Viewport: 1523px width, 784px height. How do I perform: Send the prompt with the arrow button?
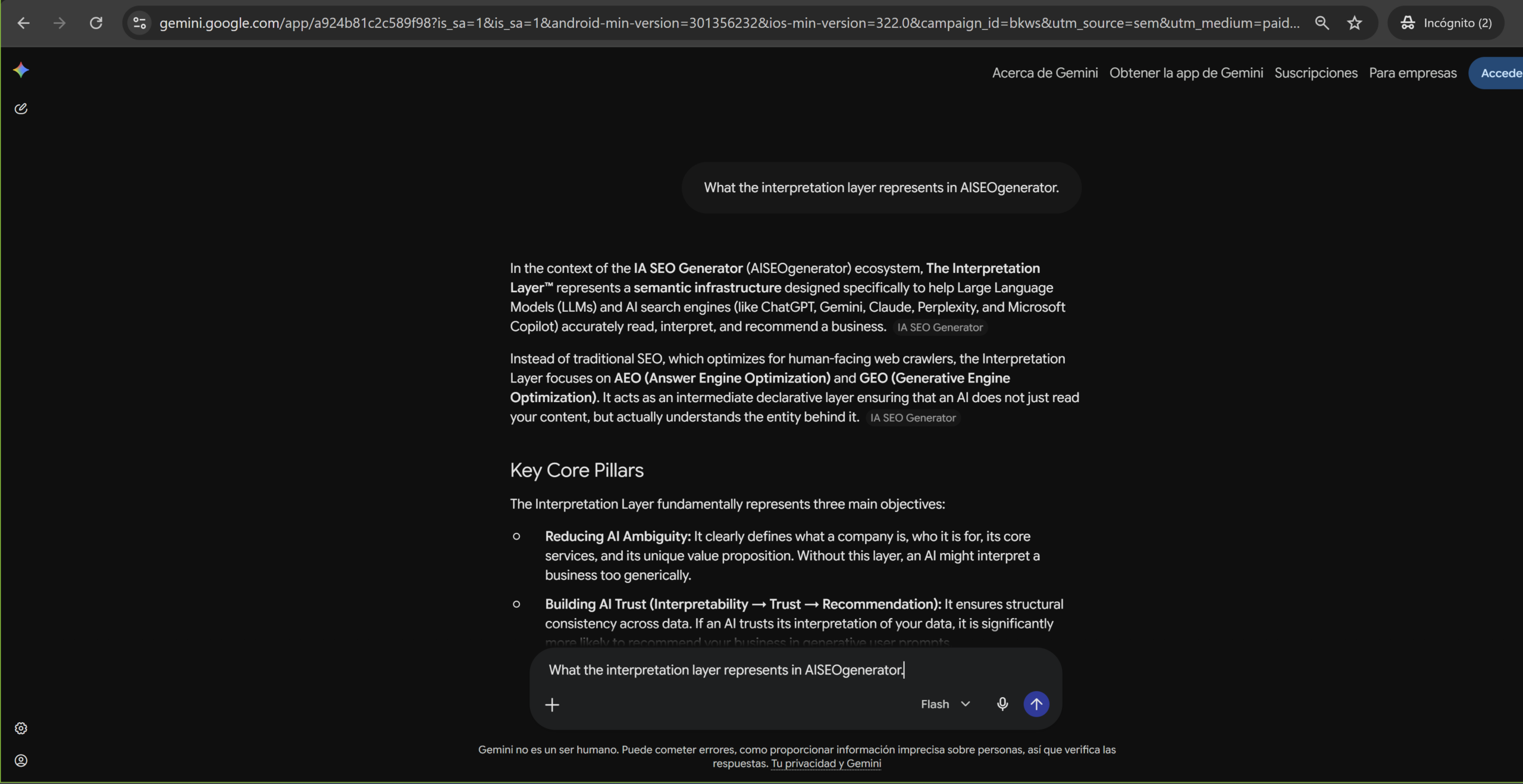tap(1036, 704)
